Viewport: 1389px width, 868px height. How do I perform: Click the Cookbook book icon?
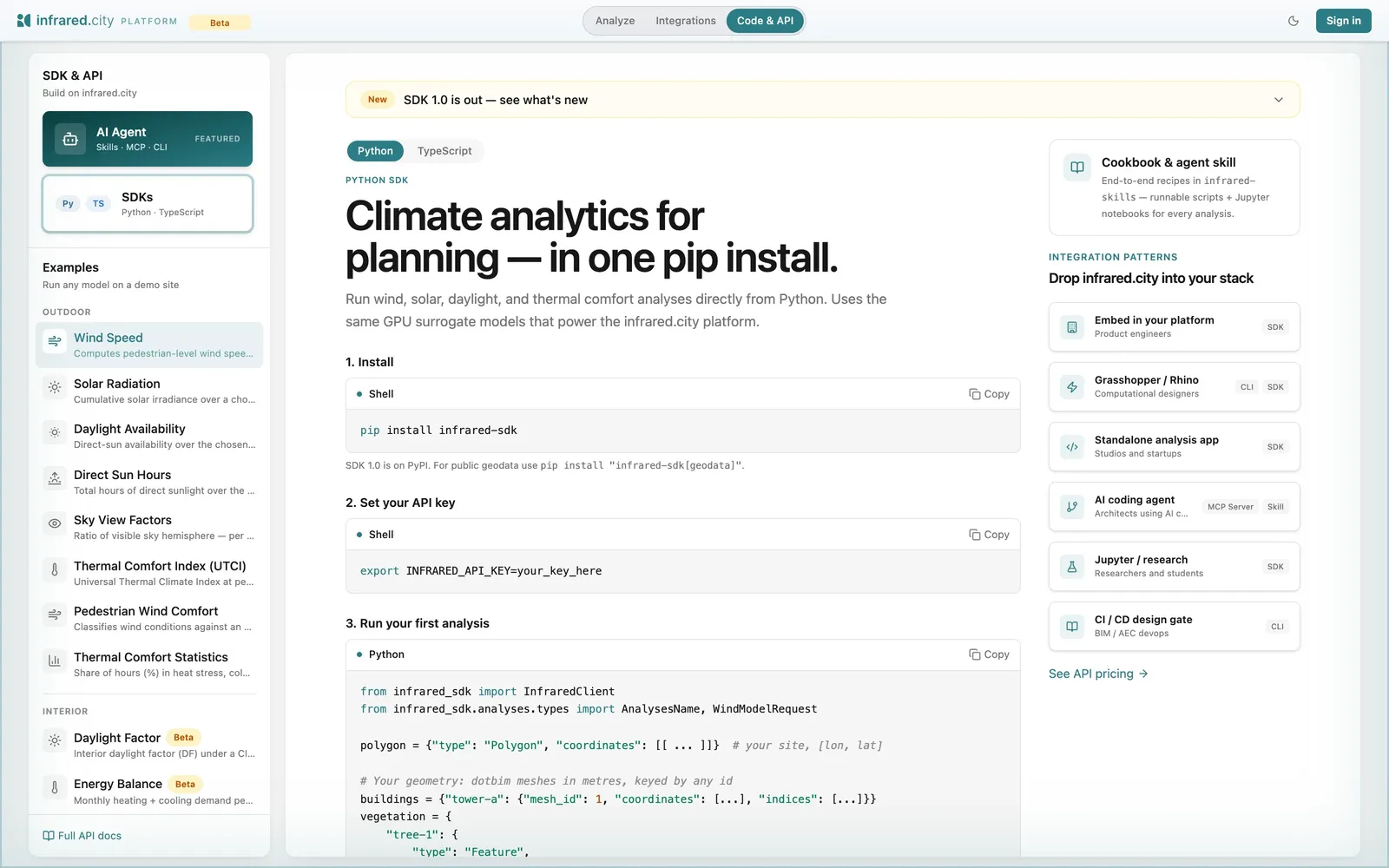click(x=1077, y=168)
